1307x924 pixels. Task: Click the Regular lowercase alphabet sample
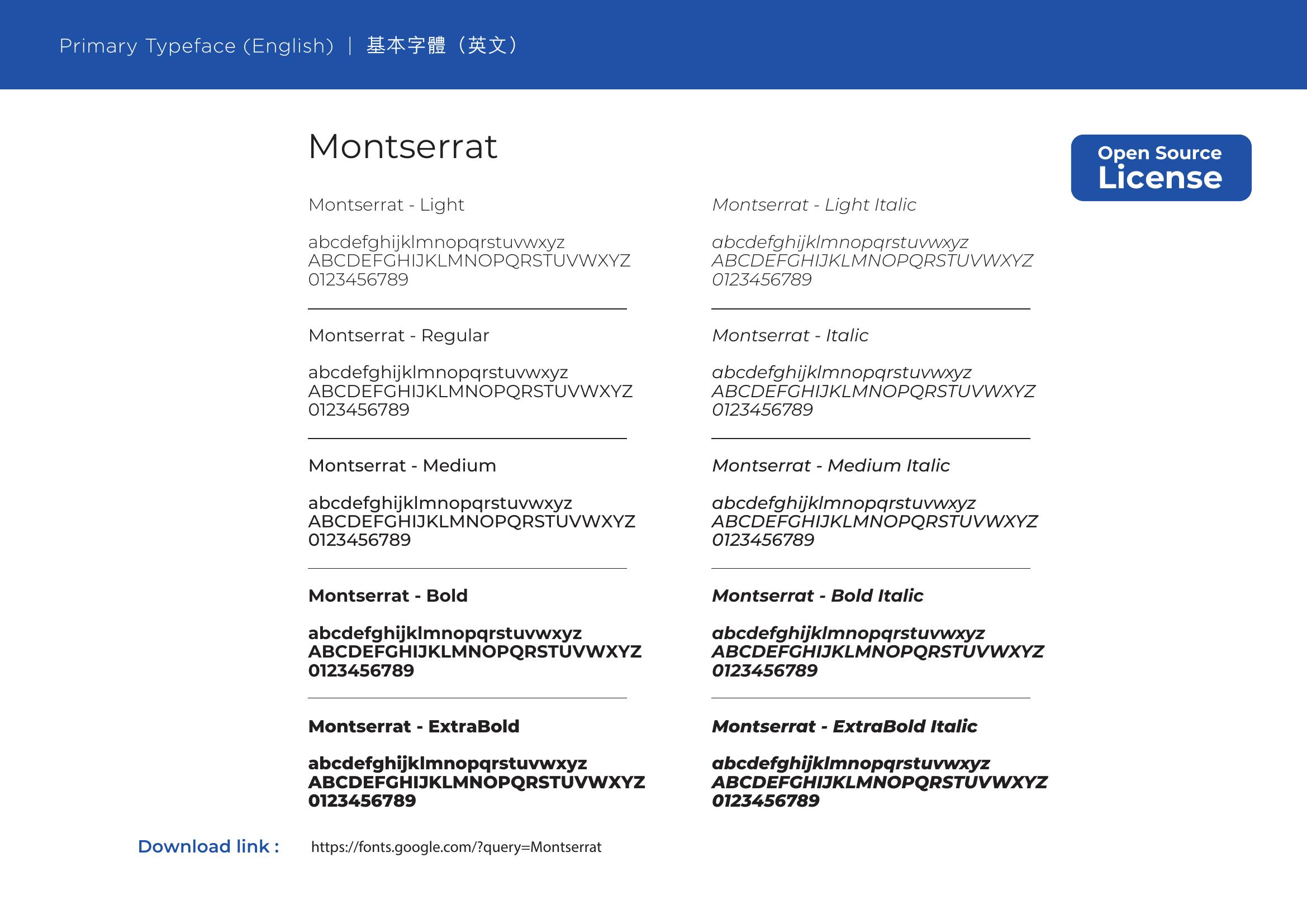click(438, 373)
